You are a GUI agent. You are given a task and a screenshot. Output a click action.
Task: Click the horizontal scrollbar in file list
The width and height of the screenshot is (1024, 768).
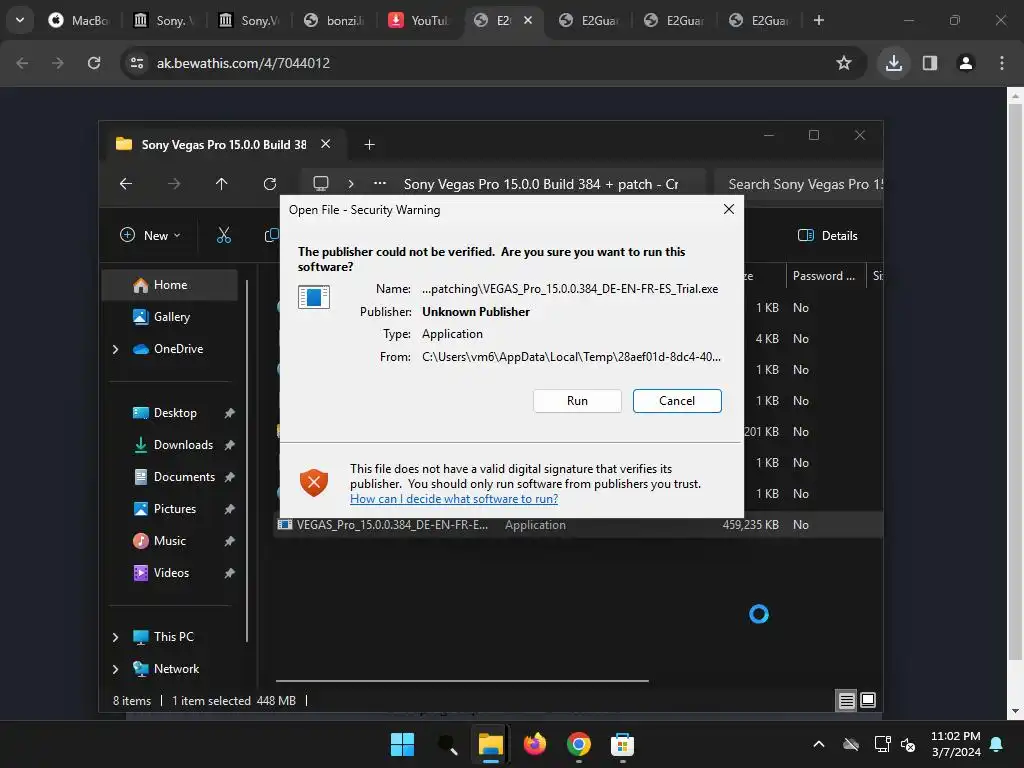tap(462, 680)
